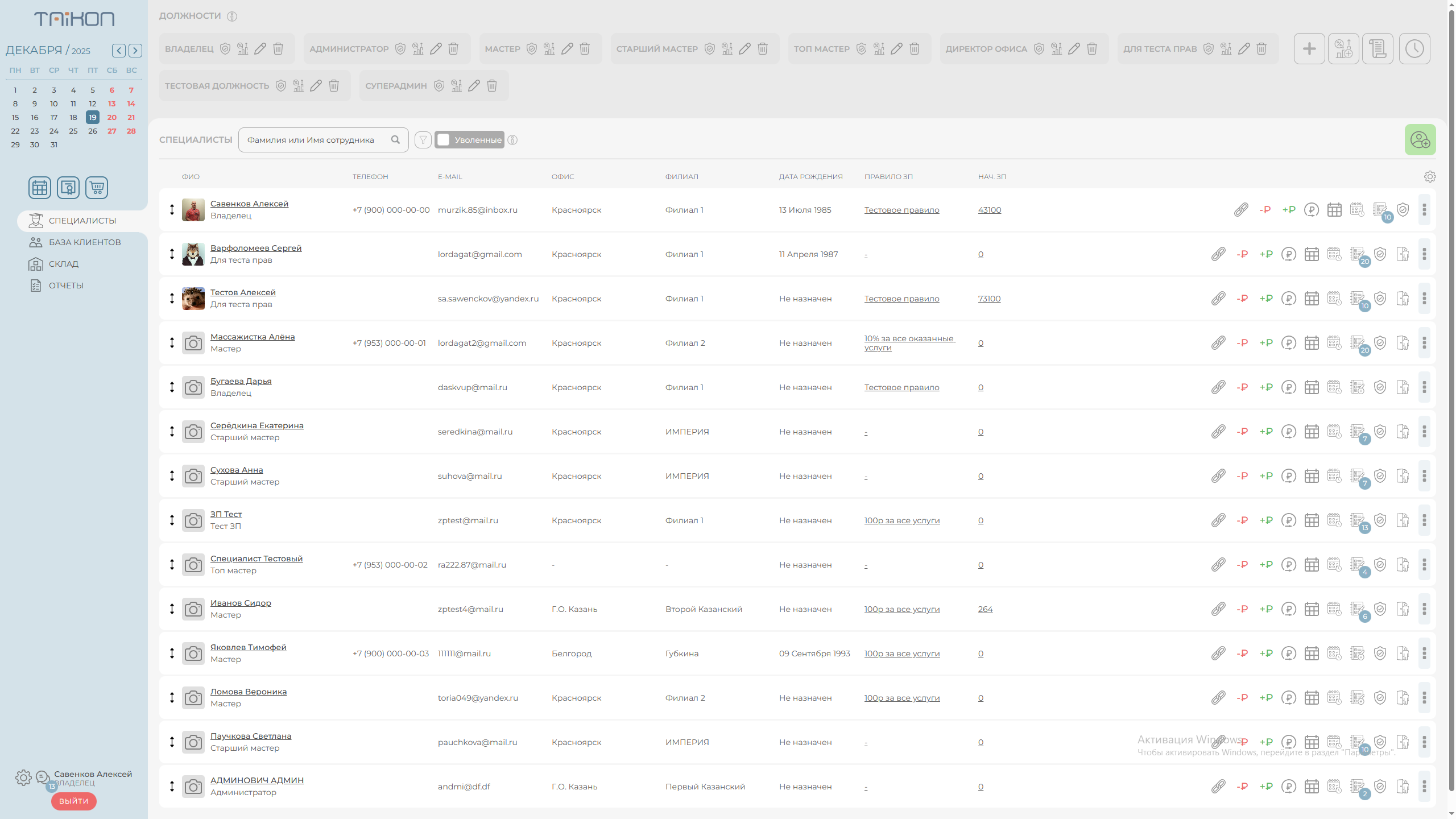Click salary value 264 for Иванов Сидор
The image size is (1456, 819).
pos(985,609)
